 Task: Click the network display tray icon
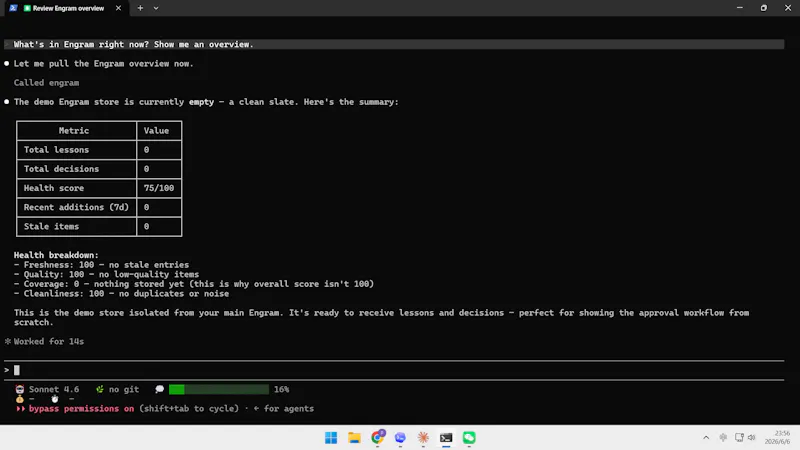pyautogui.click(x=739, y=438)
